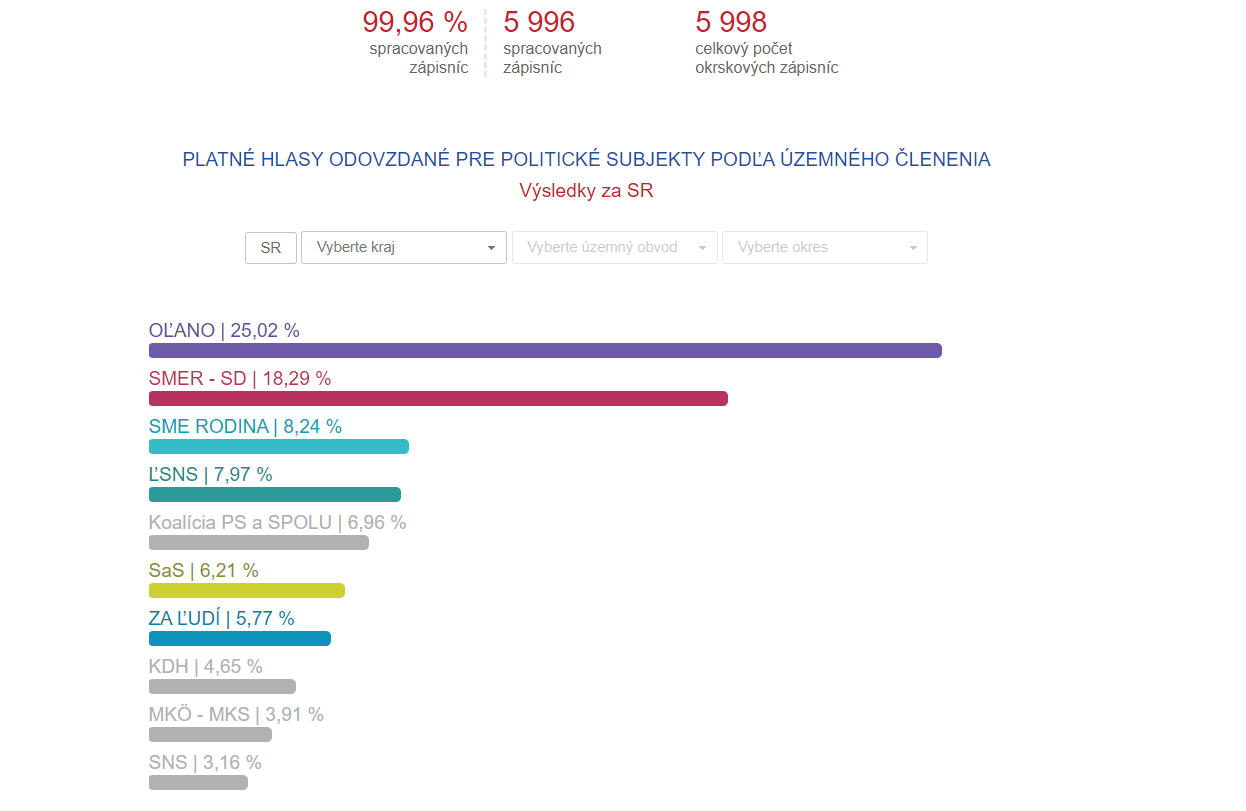
Task: Click the 5 996 processed records number
Action: 539,21
